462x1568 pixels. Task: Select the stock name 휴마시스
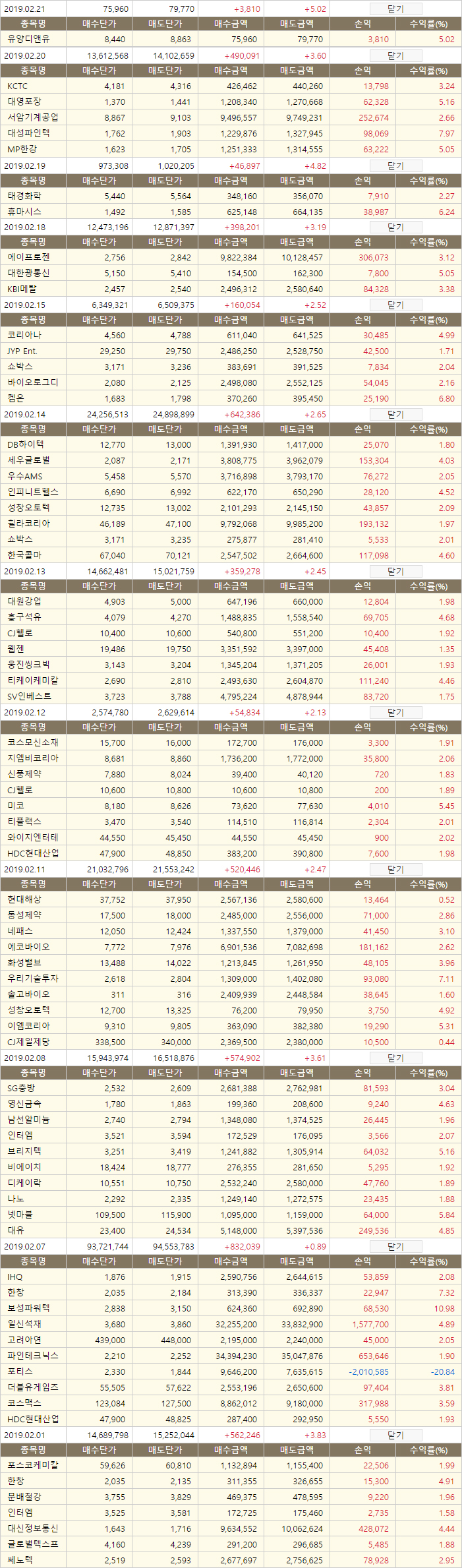tap(24, 212)
